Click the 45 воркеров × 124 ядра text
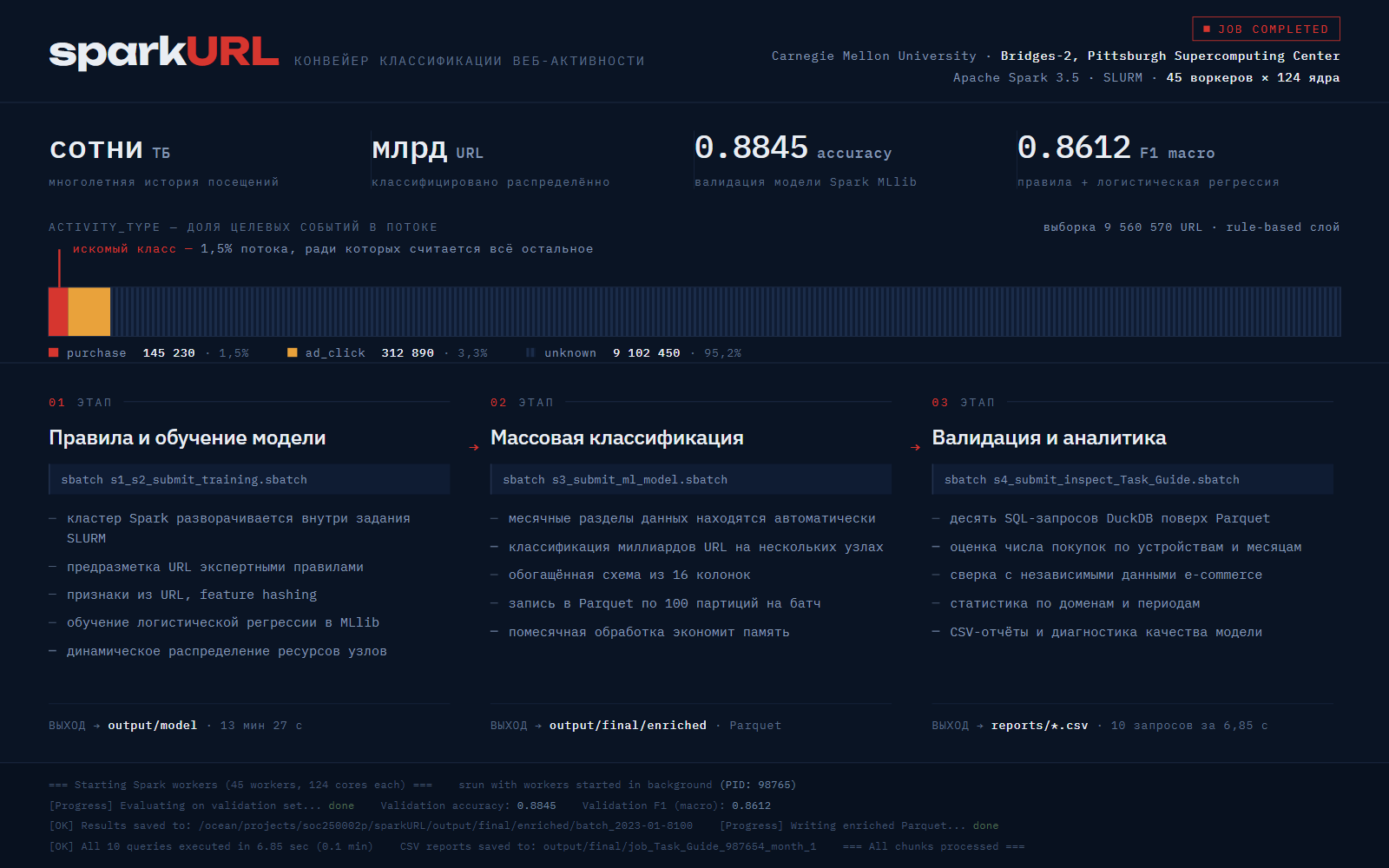Image resolution: width=1389 pixels, height=868 pixels. click(x=1253, y=77)
